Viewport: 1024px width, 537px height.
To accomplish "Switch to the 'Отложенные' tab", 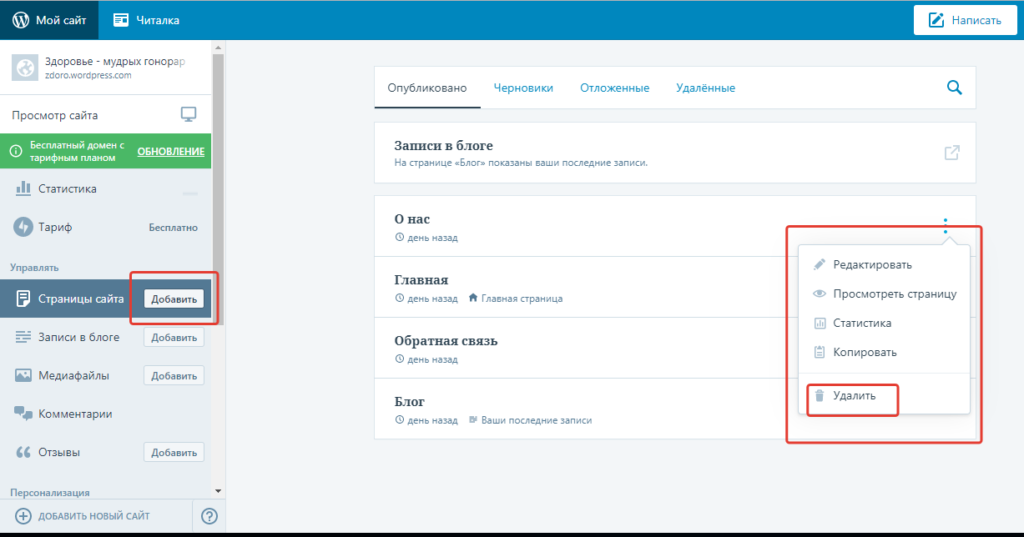I will tap(615, 88).
